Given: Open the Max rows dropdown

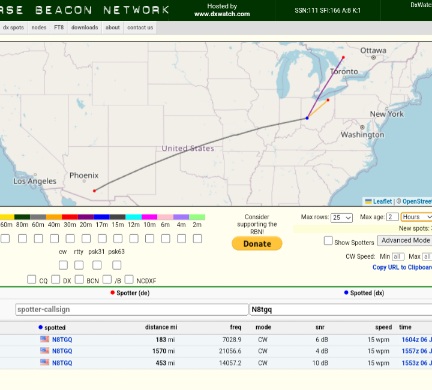Looking at the screenshot, I should click(342, 218).
